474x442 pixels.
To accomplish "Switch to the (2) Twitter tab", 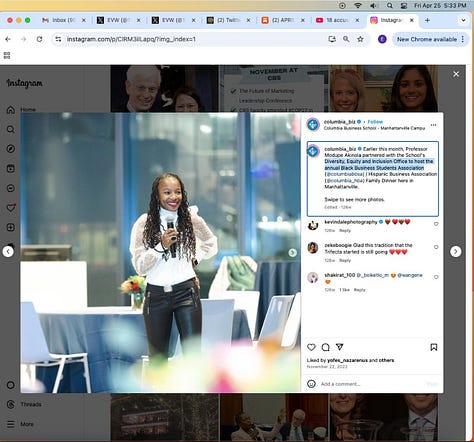I will 228,20.
